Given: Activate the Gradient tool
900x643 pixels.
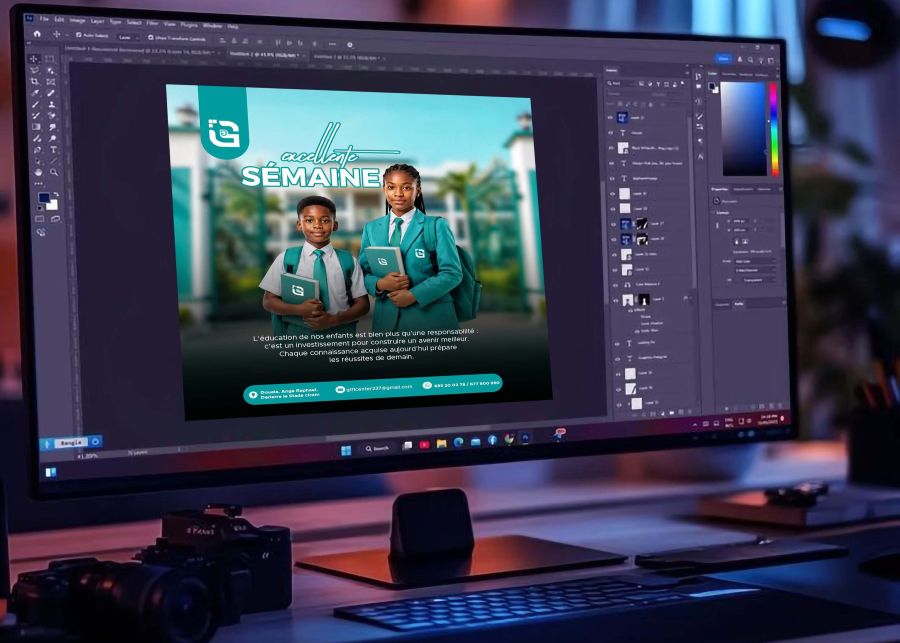Looking at the screenshot, I should [37, 127].
